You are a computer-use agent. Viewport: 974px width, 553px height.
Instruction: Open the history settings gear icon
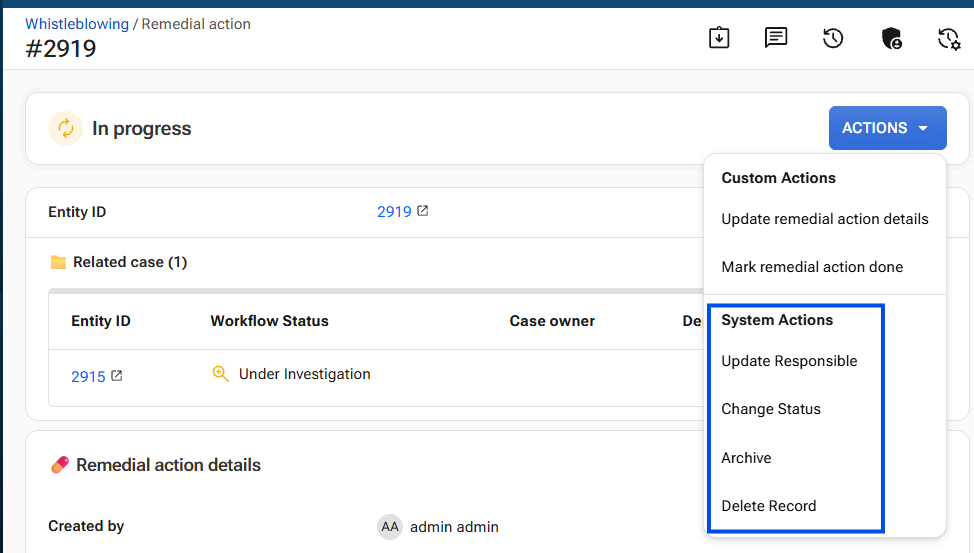click(949, 39)
